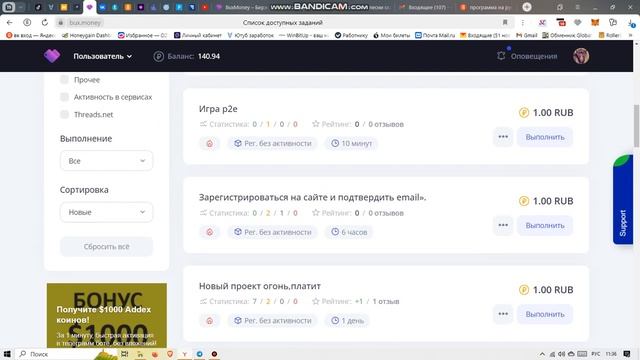
Task: Click the Windows Start button
Action: (7, 354)
